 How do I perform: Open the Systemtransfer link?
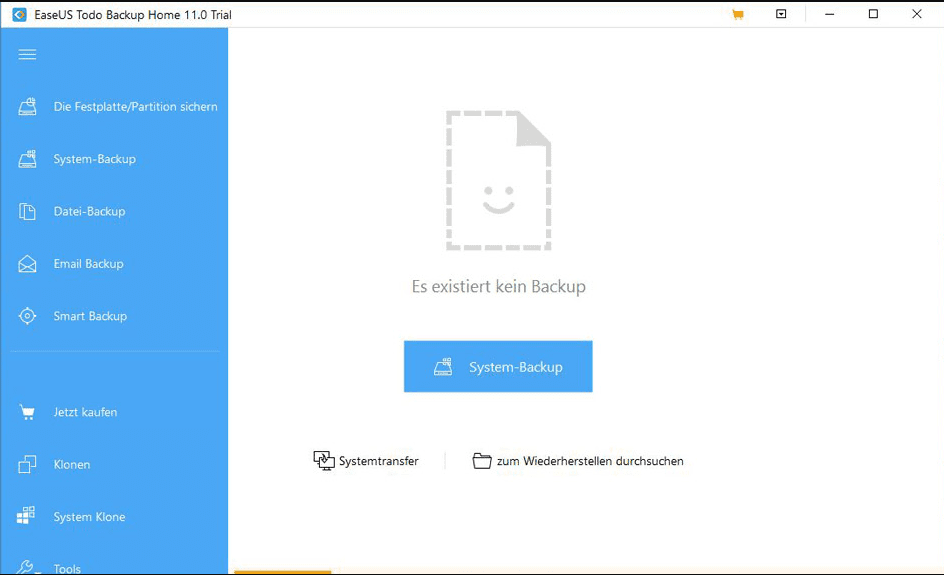coord(379,461)
